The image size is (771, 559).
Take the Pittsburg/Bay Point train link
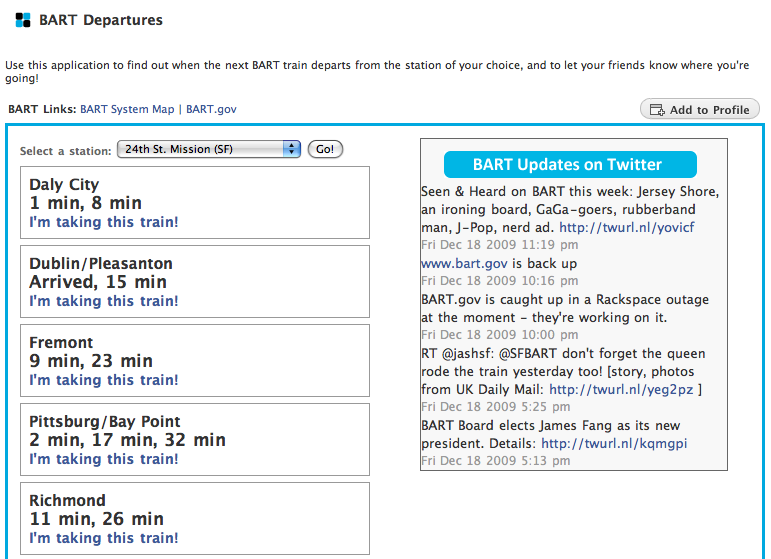[104, 459]
